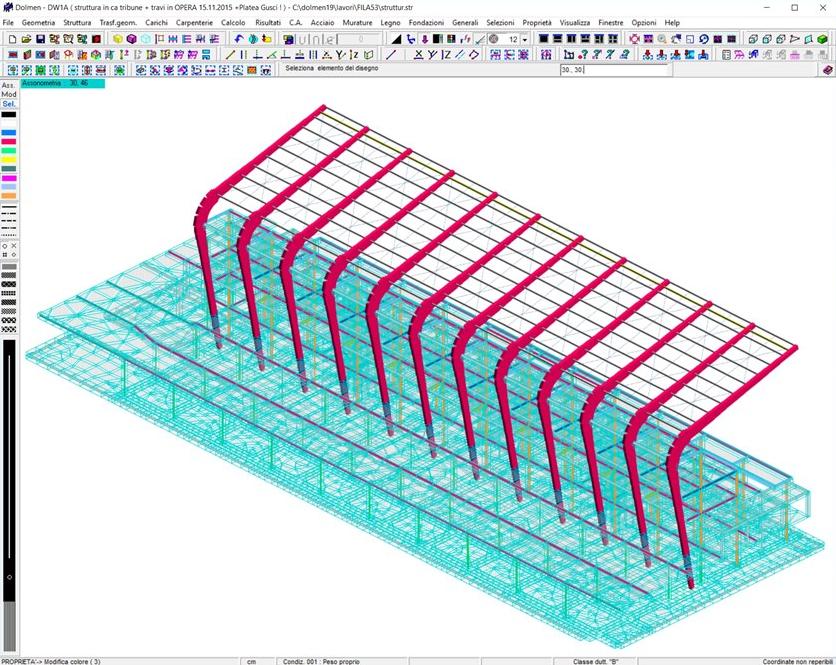Toggle the Mod mode in left panel
836x665 pixels.
[x=8, y=95]
